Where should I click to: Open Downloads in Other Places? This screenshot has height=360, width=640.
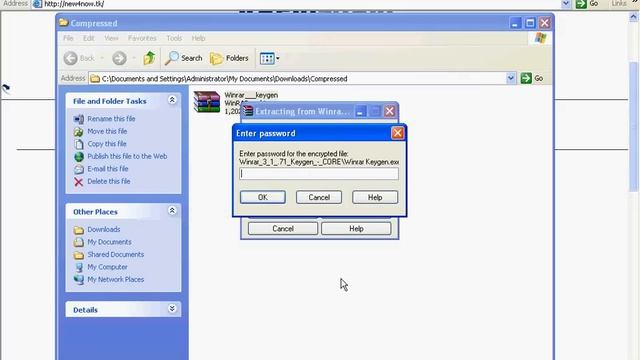104,229
